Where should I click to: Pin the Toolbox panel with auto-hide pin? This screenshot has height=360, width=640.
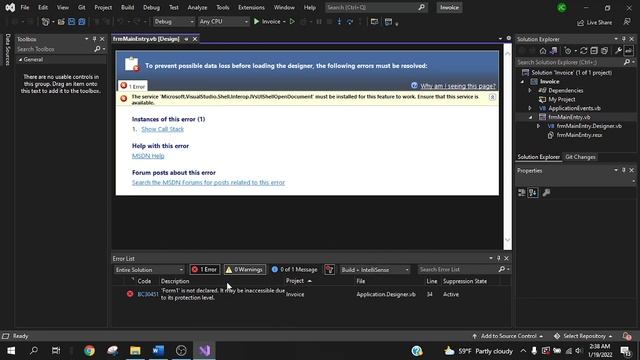point(94,39)
